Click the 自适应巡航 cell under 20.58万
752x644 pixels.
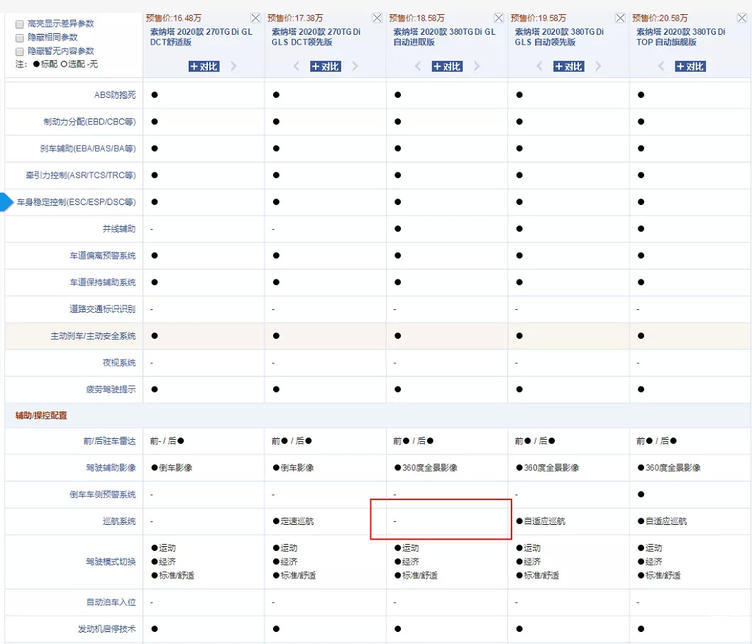click(662, 521)
